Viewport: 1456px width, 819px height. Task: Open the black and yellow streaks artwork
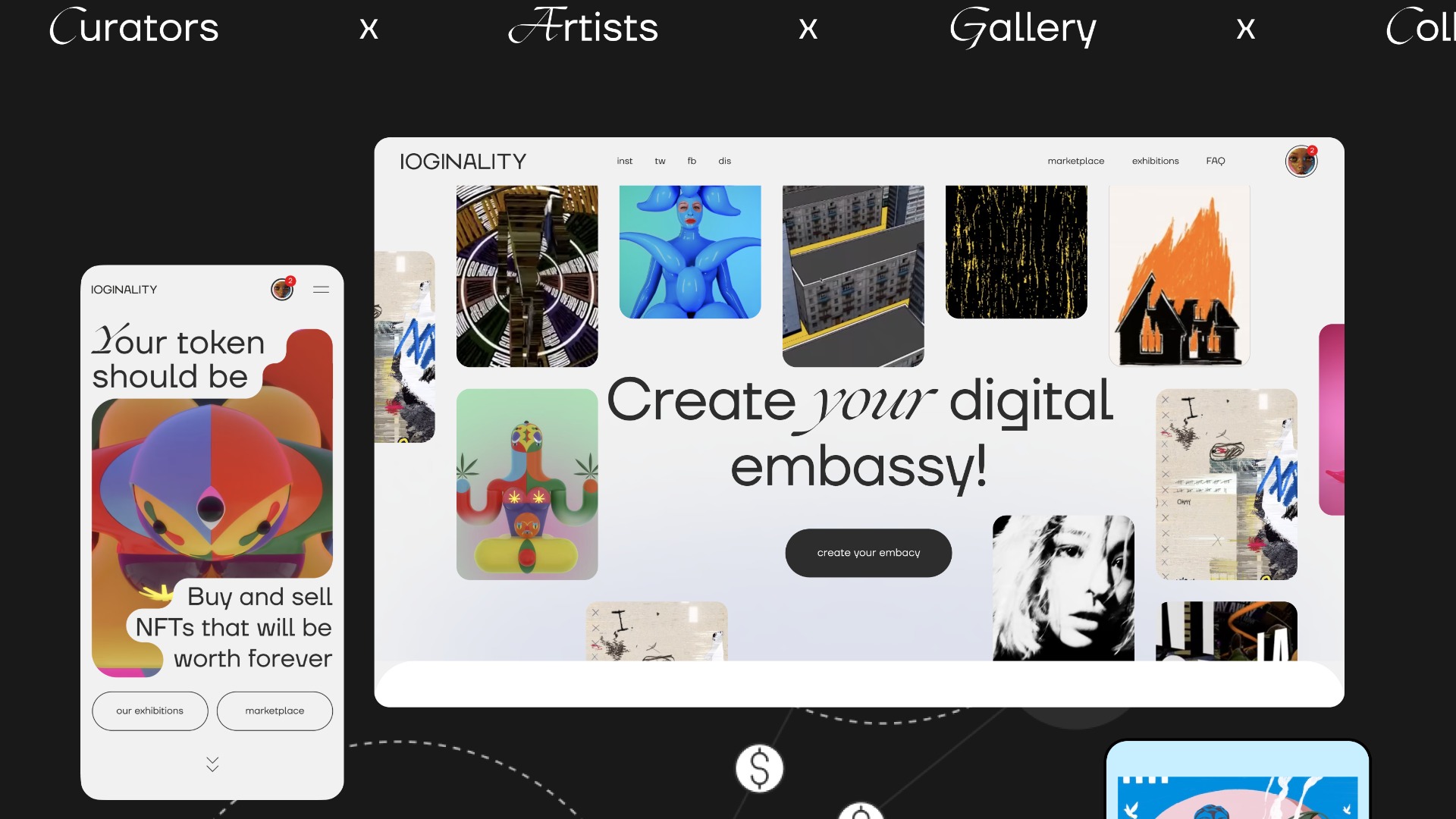[1016, 252]
